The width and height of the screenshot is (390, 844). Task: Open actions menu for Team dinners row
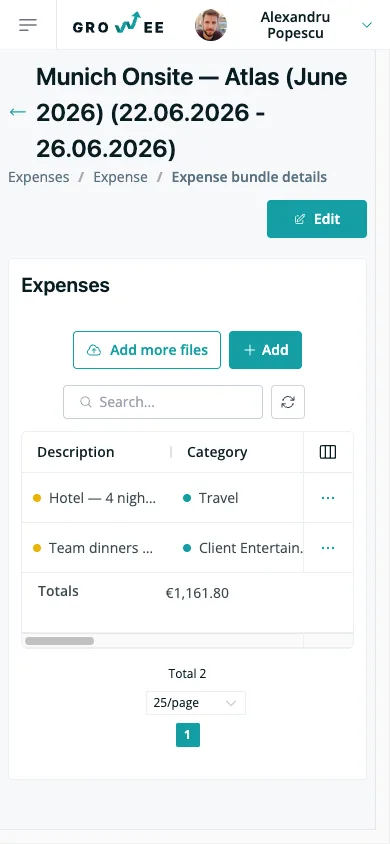328,548
